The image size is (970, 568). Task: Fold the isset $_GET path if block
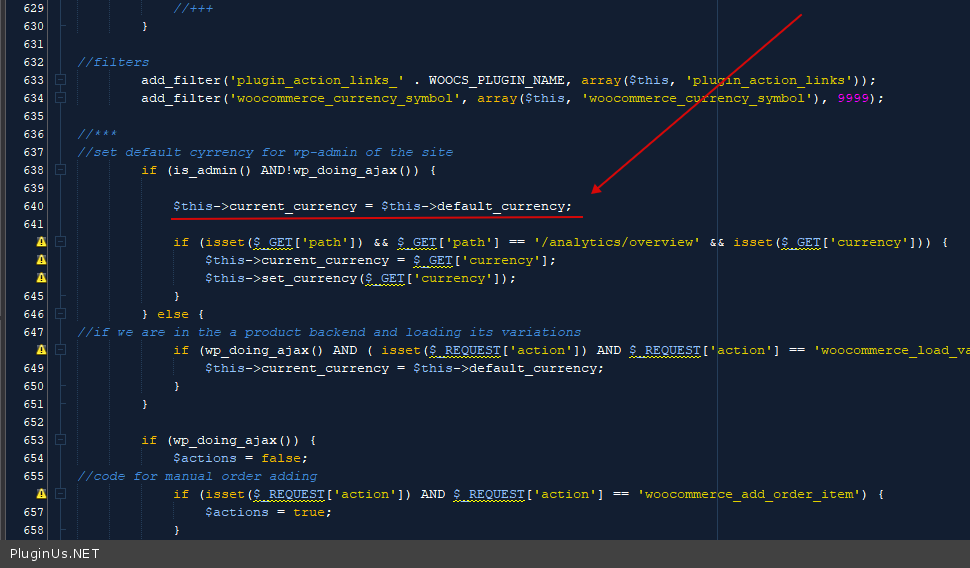pos(61,242)
